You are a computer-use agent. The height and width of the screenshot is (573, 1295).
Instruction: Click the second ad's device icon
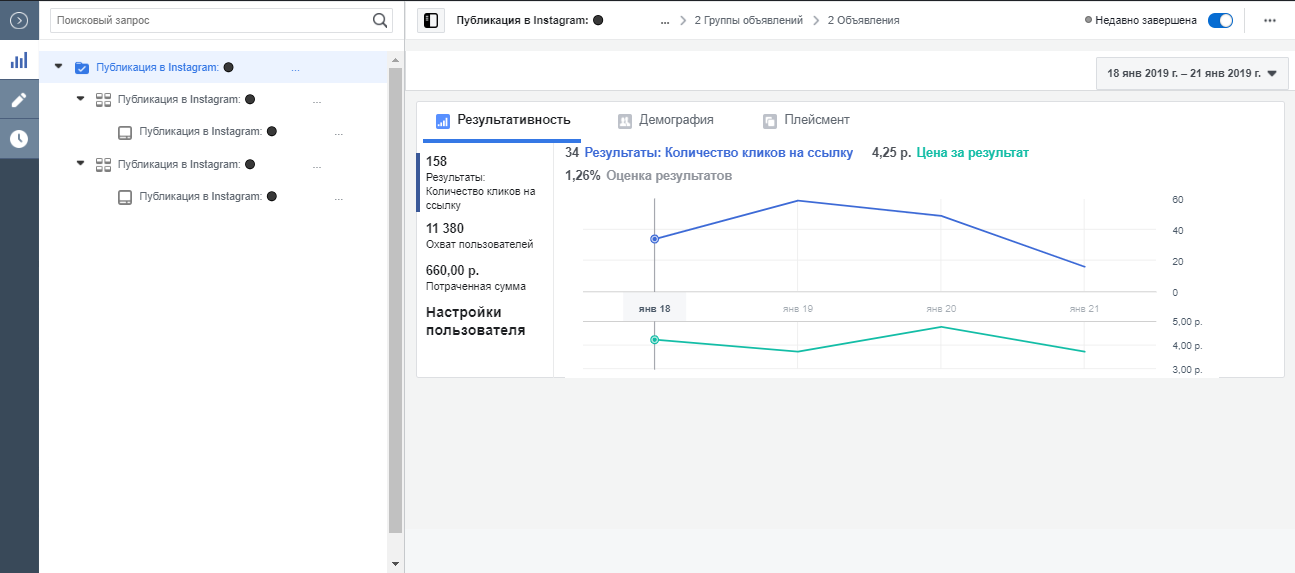[x=125, y=197]
